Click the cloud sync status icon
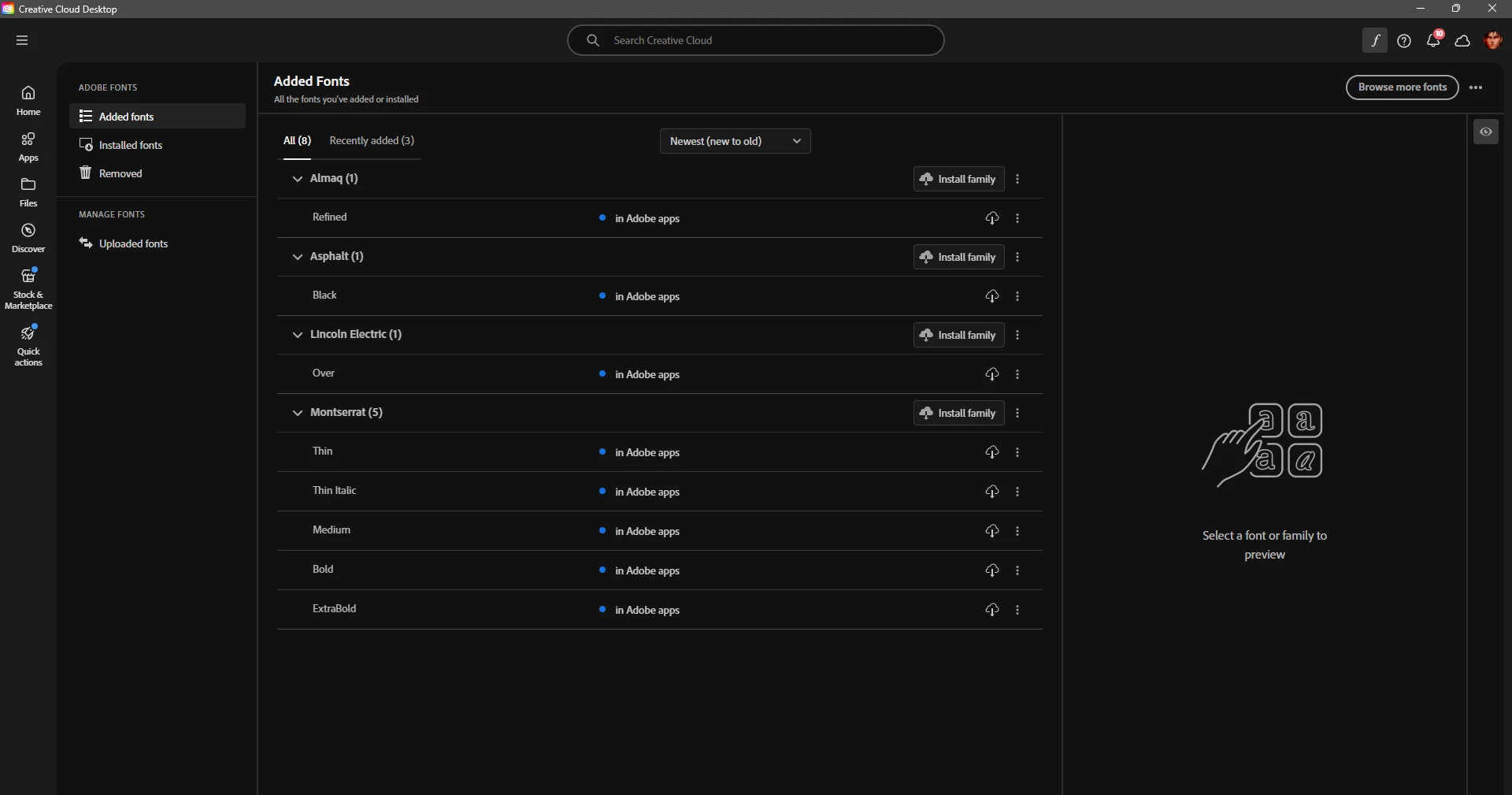1512x795 pixels. pyautogui.click(x=1462, y=41)
